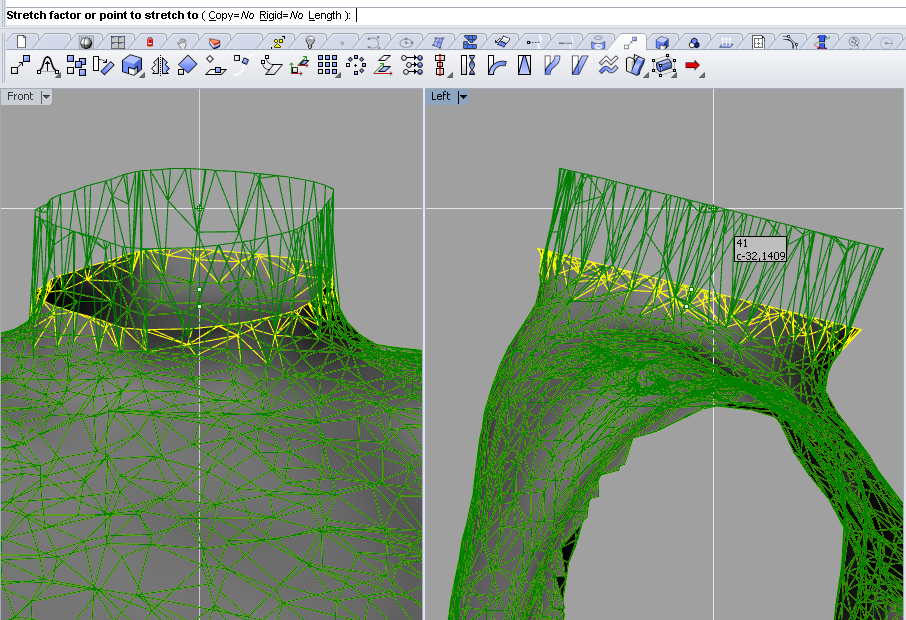The image size is (906, 620).
Task: Click the Length option in command line
Action: [325, 16]
